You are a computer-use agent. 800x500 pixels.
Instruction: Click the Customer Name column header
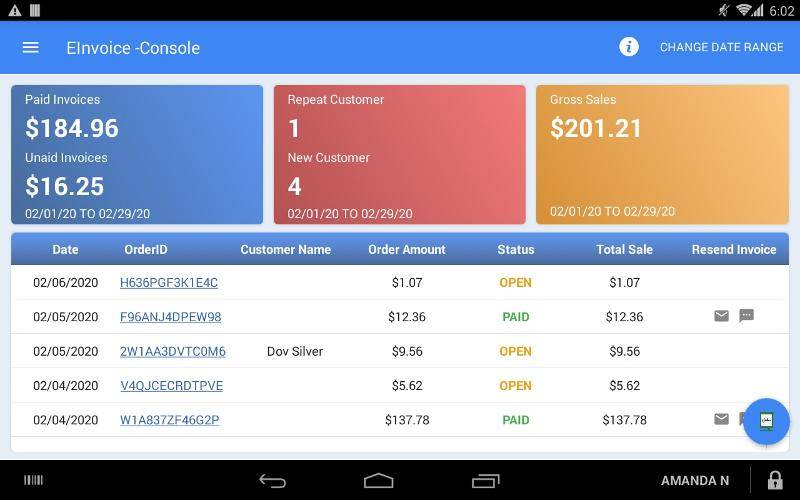coord(286,249)
